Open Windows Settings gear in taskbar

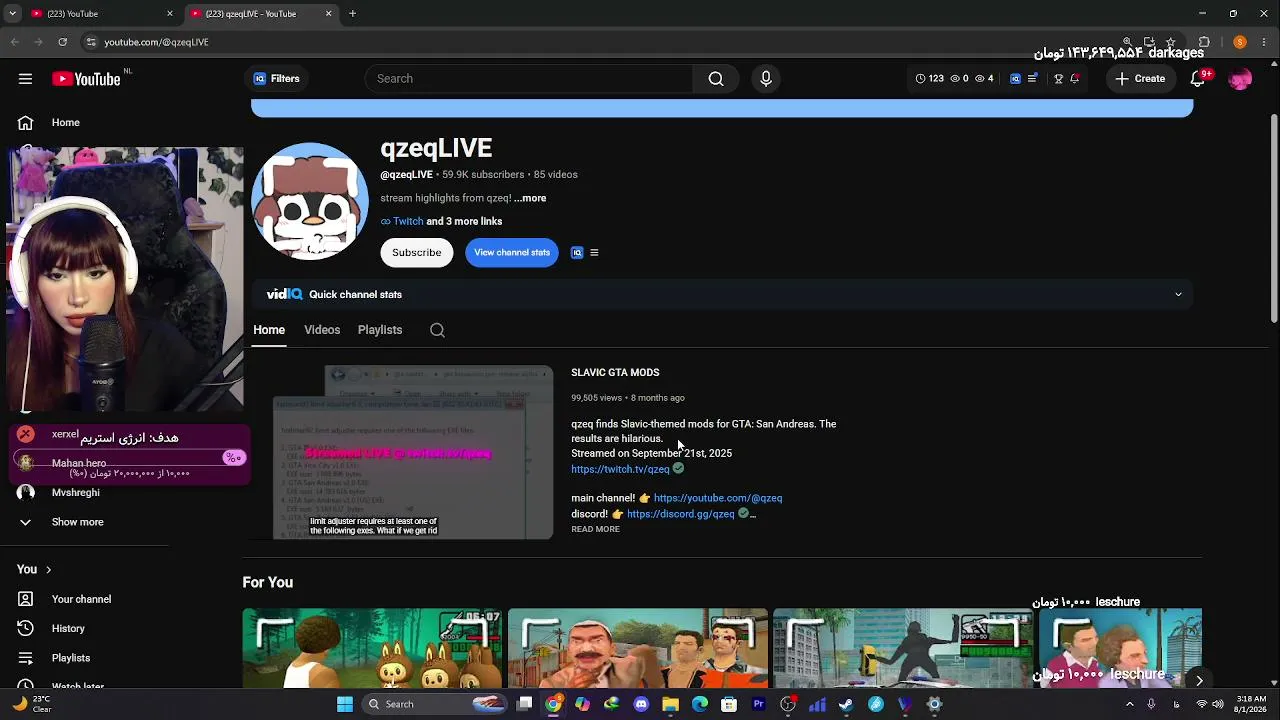click(934, 704)
